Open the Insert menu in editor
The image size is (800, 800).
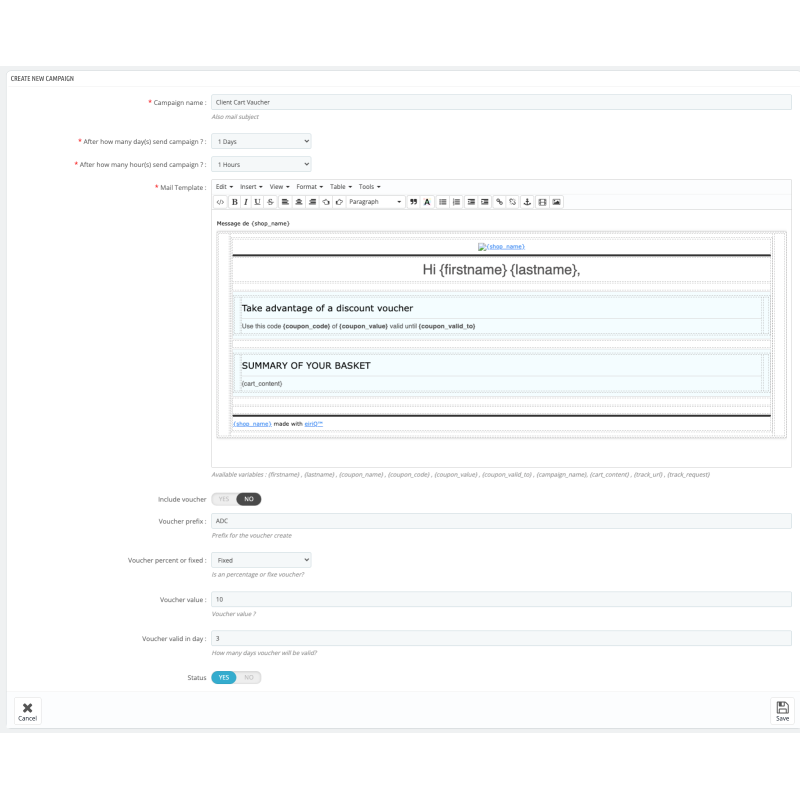pos(250,186)
